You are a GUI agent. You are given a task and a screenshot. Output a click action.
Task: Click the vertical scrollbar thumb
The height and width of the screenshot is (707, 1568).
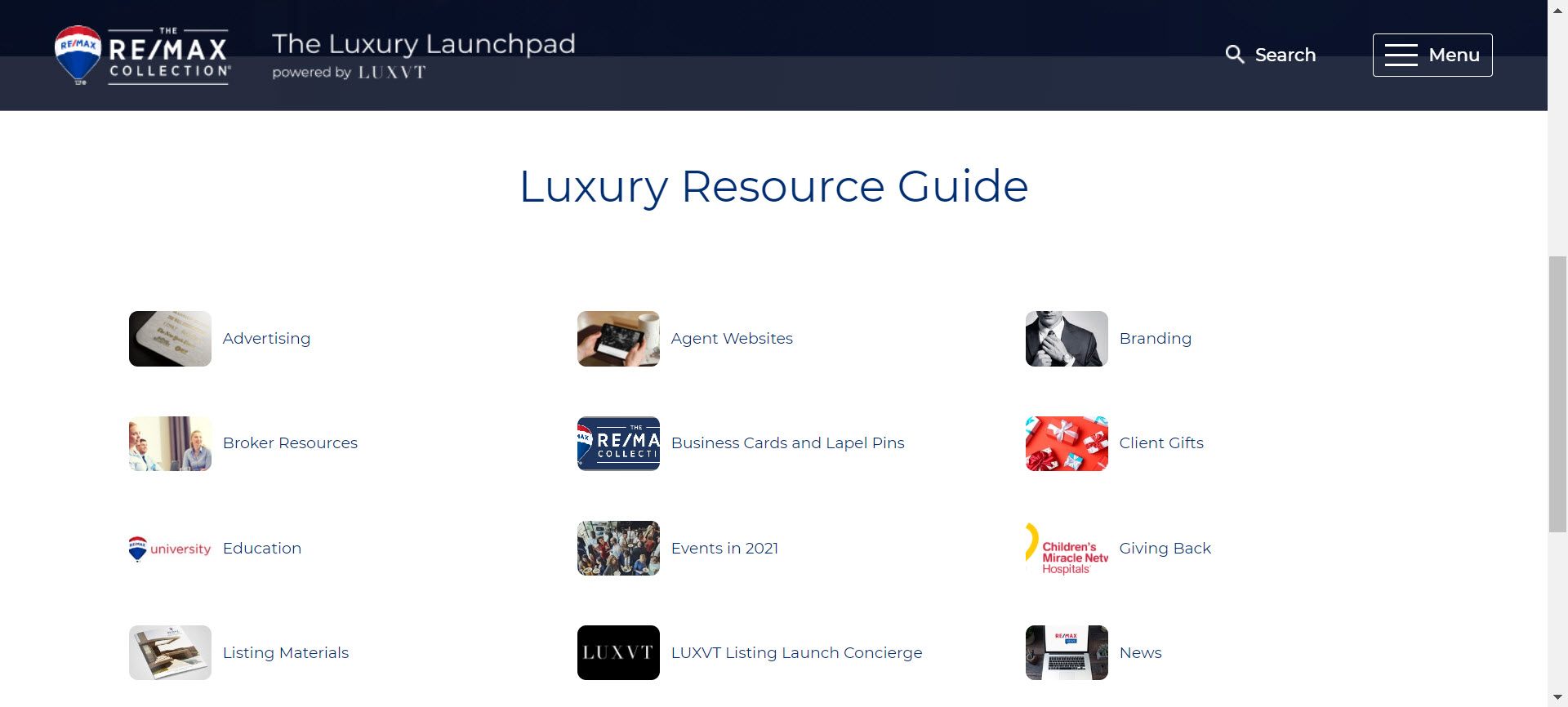click(x=1557, y=394)
